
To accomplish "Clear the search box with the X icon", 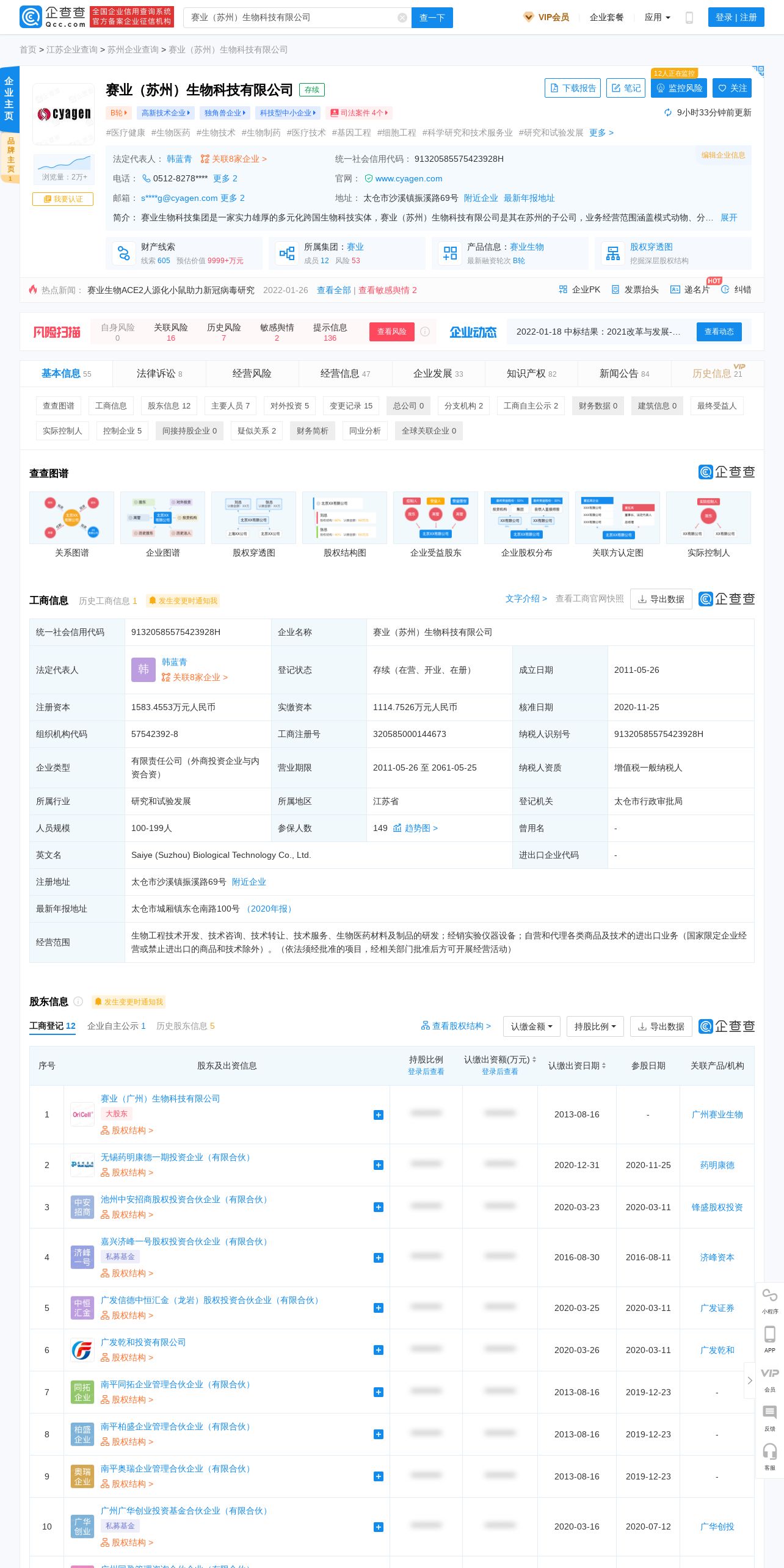I will click(402, 18).
